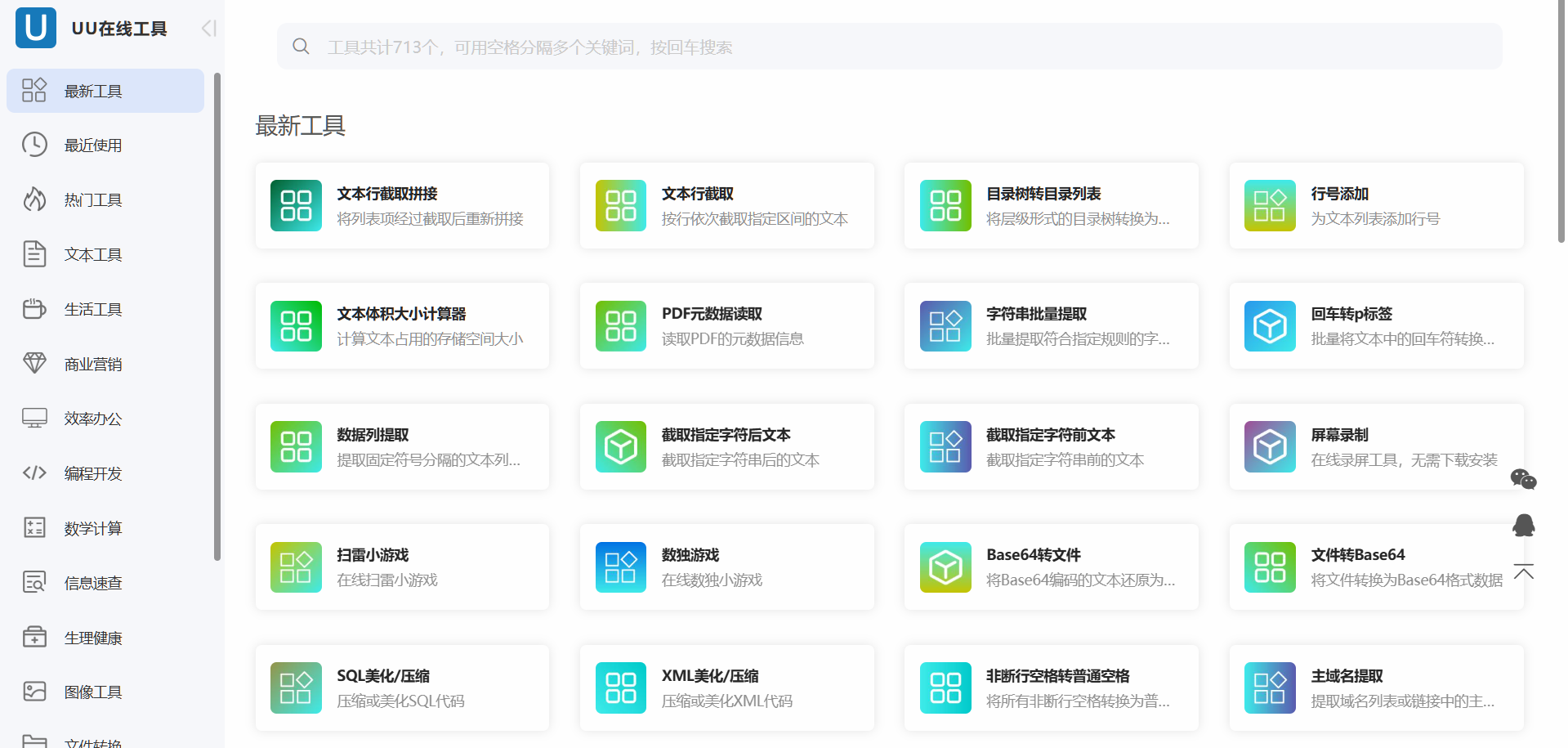1568x748 pixels.
Task: Open the Base64转文件 tool
Action: point(1051,567)
